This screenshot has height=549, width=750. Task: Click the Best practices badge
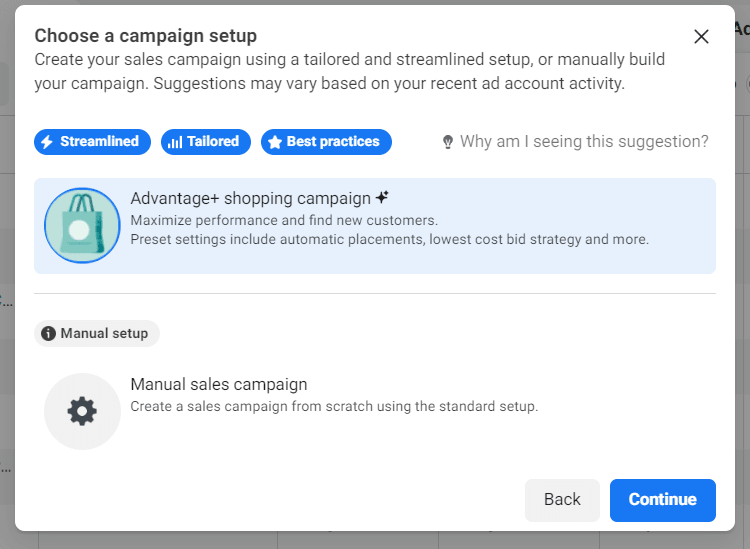326,142
